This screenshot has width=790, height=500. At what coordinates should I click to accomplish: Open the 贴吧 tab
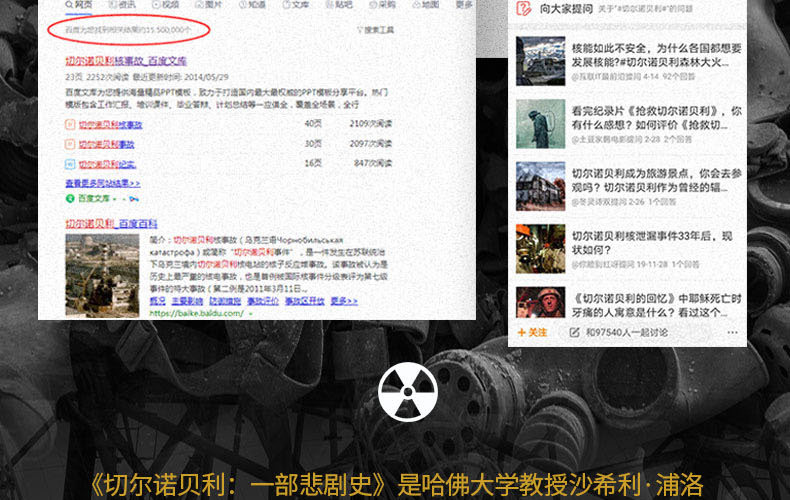pos(339,5)
